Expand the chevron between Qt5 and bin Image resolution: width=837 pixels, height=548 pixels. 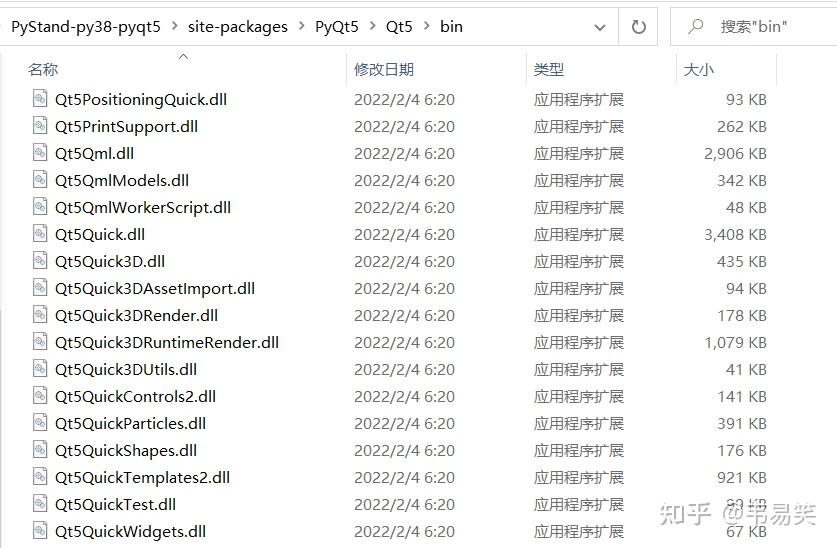click(427, 26)
